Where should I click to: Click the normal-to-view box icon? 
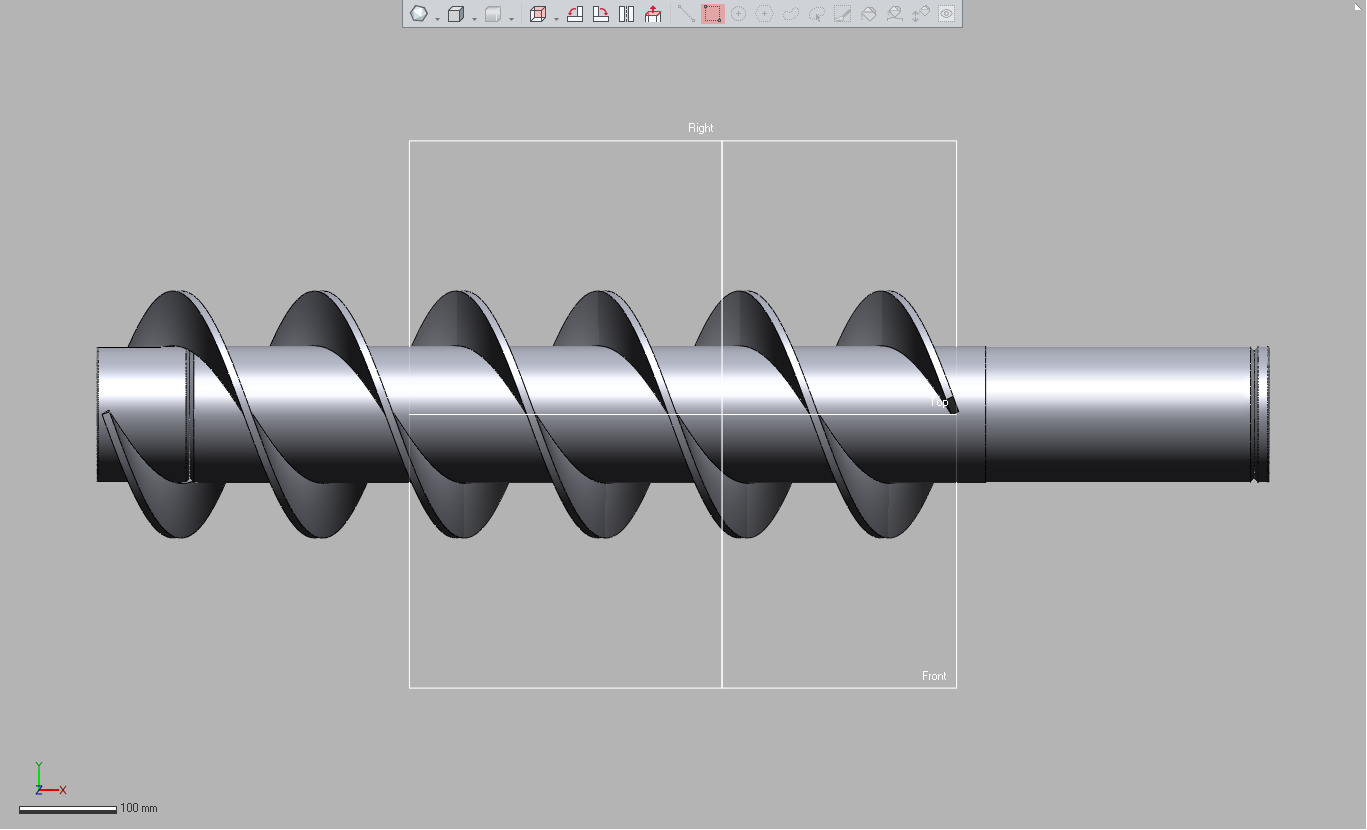[x=653, y=14]
